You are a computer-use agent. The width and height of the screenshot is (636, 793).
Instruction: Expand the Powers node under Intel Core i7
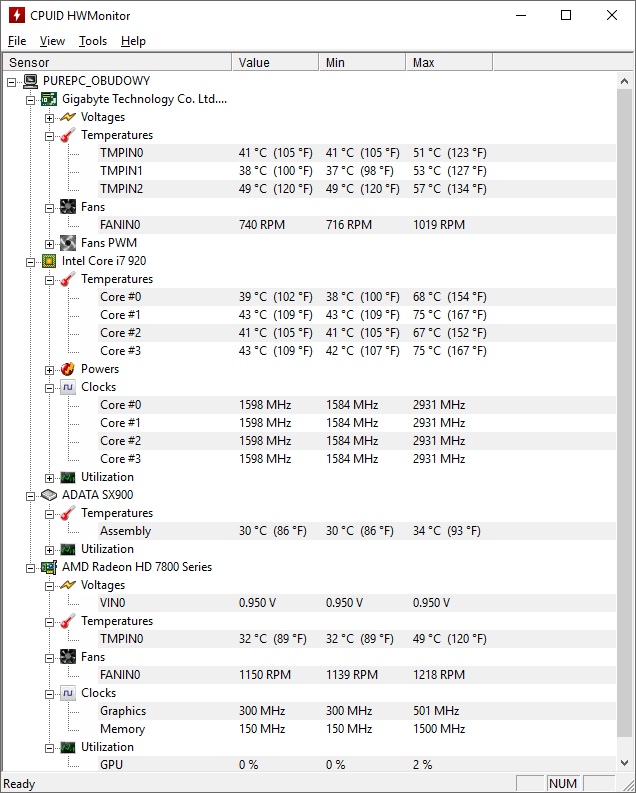coord(49,369)
